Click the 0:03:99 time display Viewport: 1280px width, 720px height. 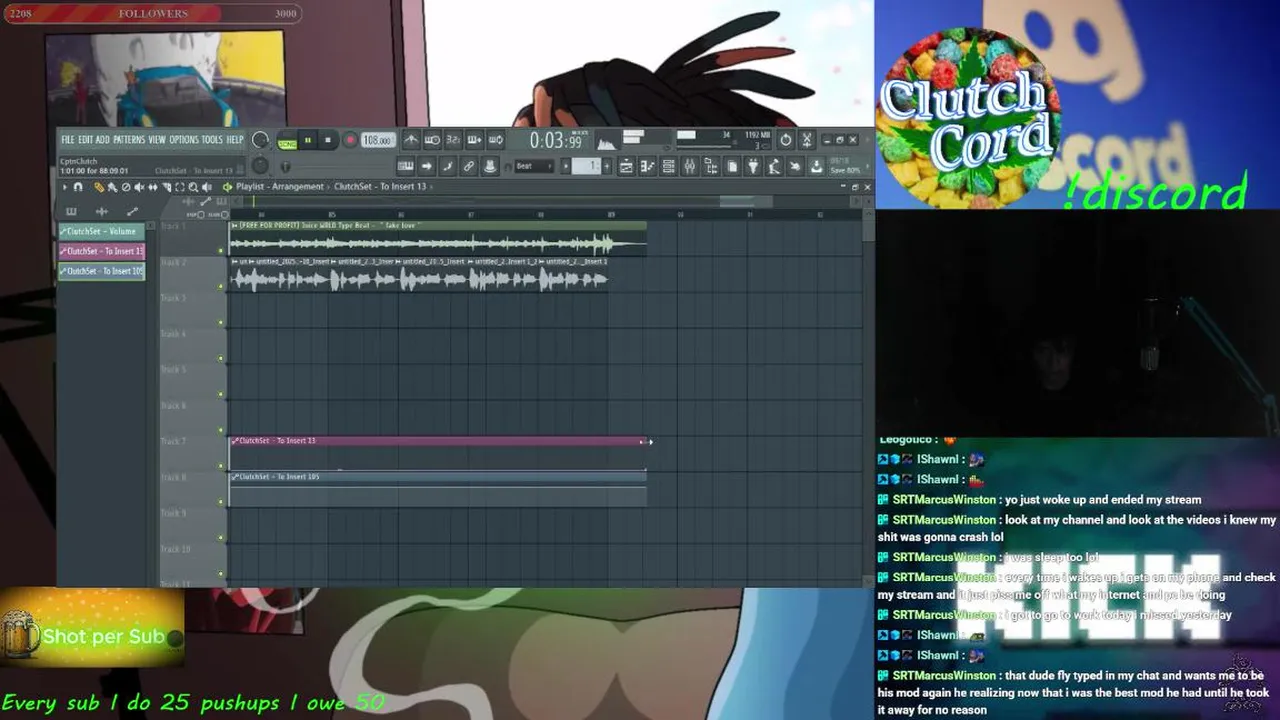tap(555, 141)
